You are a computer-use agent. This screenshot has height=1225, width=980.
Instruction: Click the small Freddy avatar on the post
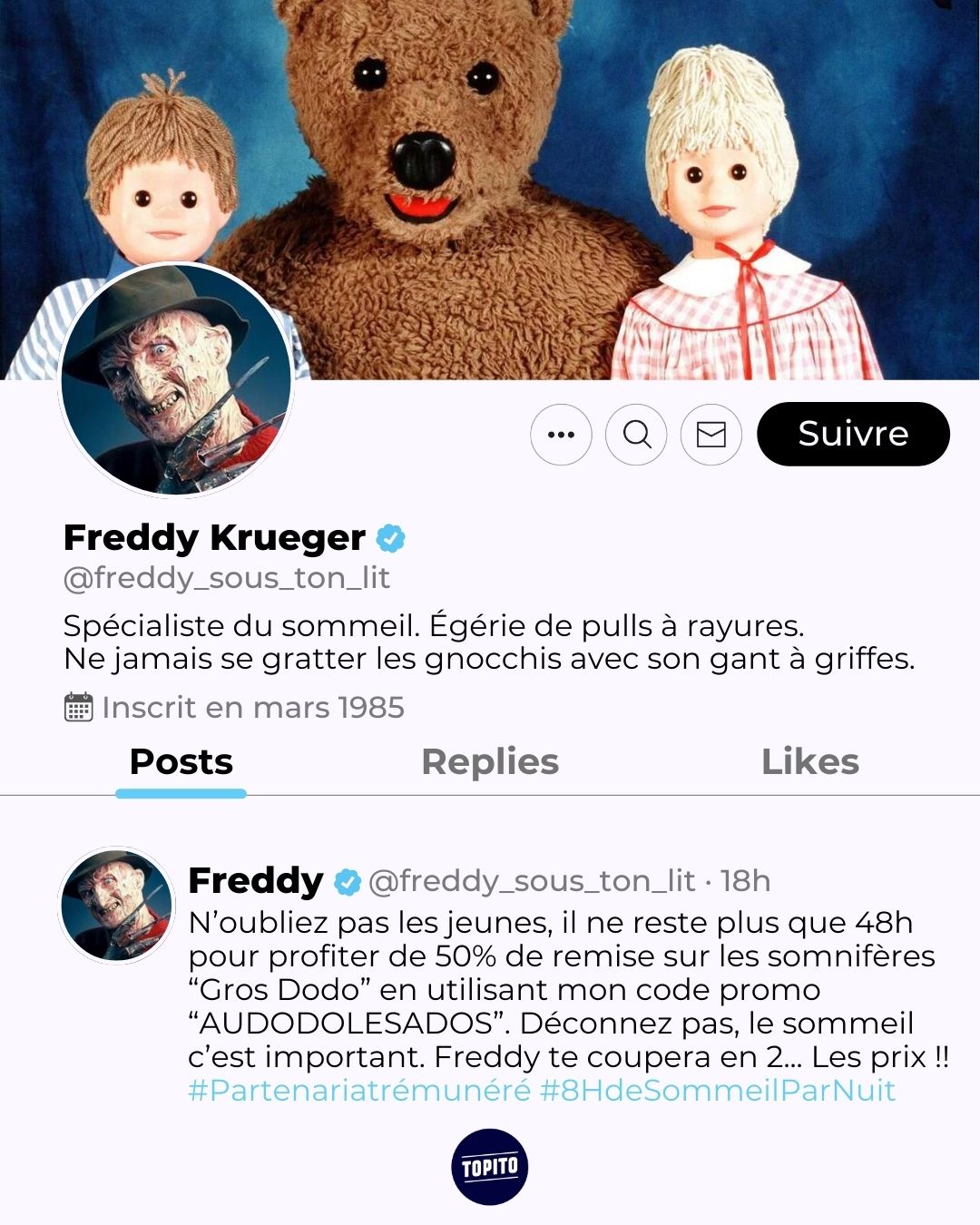pos(116,905)
